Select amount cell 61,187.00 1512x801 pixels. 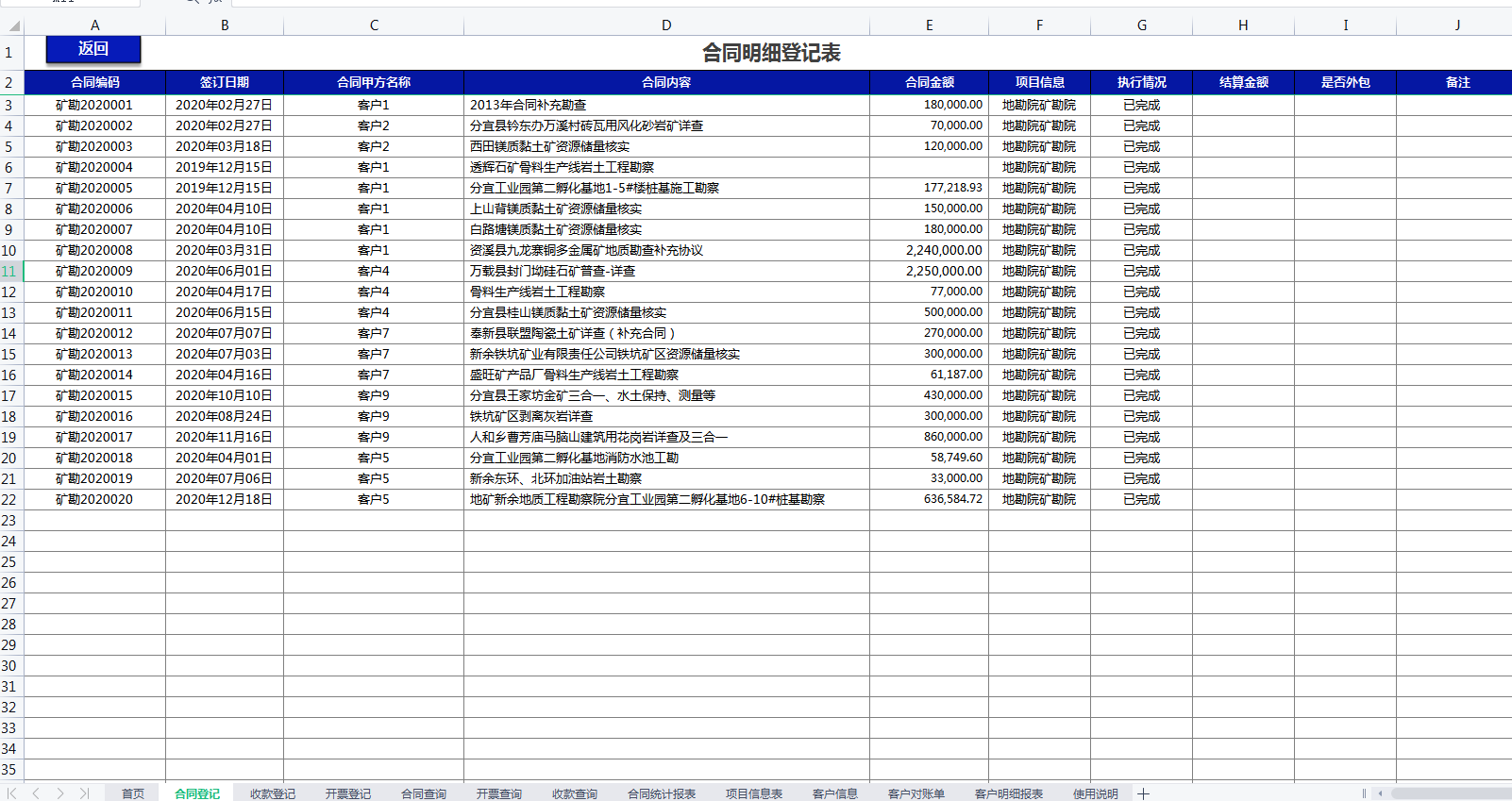(x=929, y=375)
